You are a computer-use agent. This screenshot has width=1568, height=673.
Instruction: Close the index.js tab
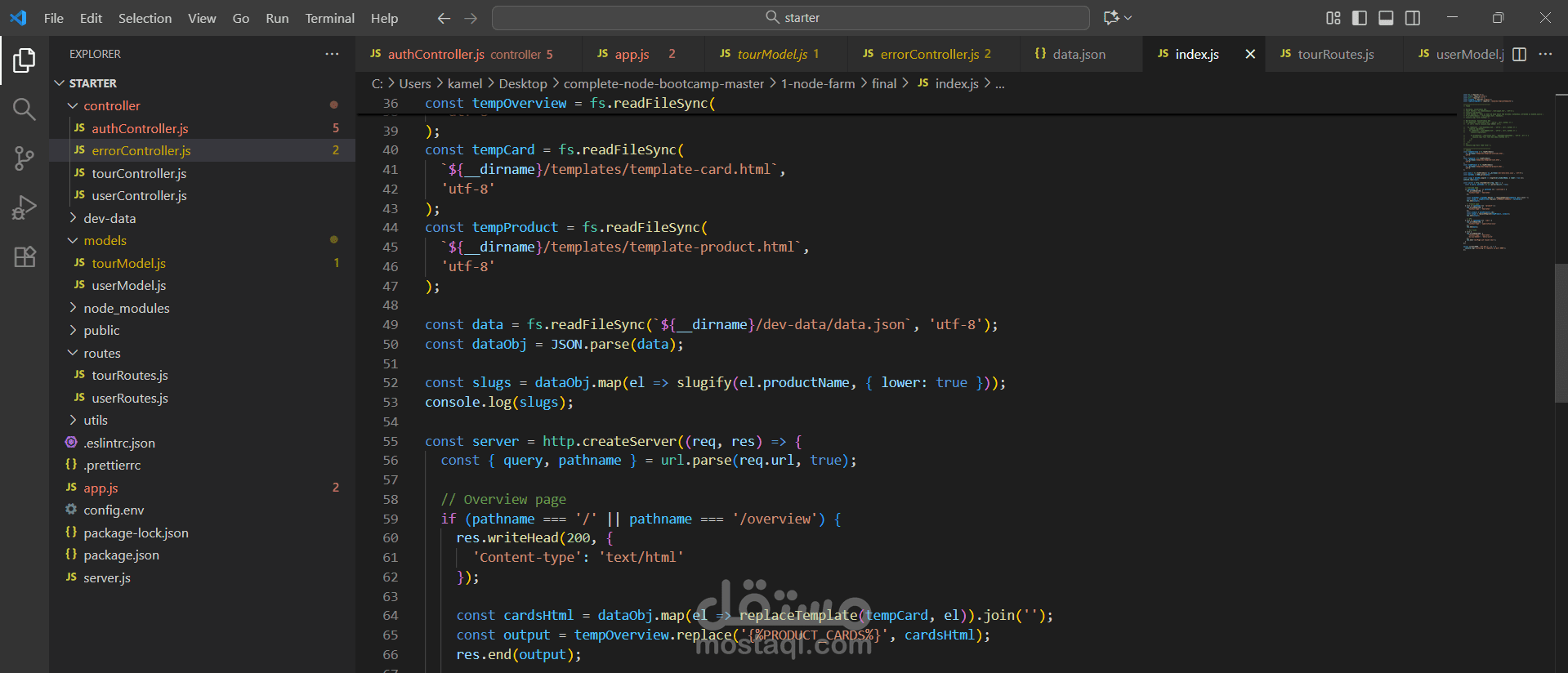click(1250, 54)
